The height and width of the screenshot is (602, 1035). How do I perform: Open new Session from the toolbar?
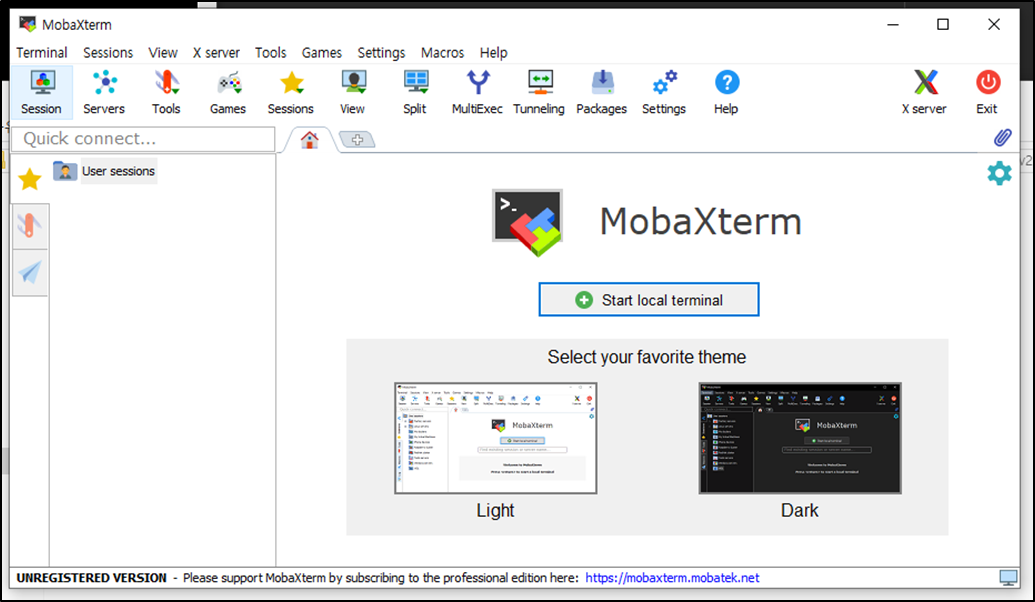(42, 92)
